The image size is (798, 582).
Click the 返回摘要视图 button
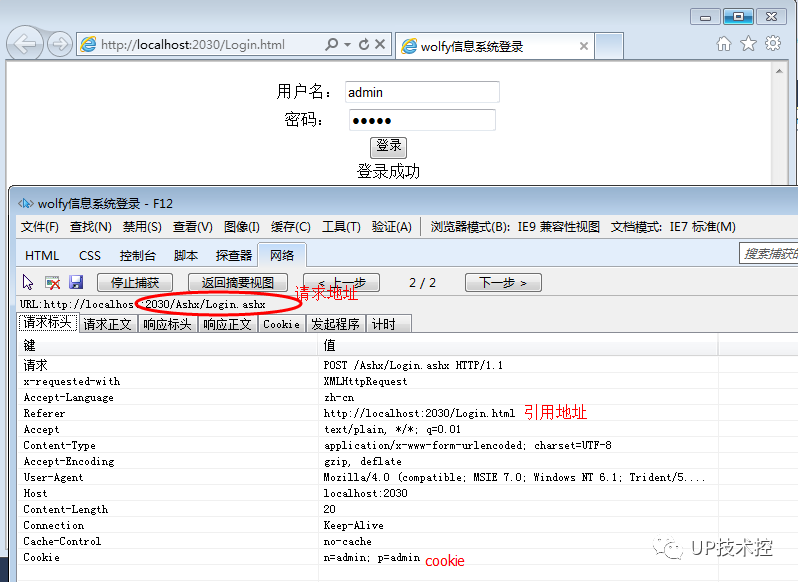tap(238, 282)
